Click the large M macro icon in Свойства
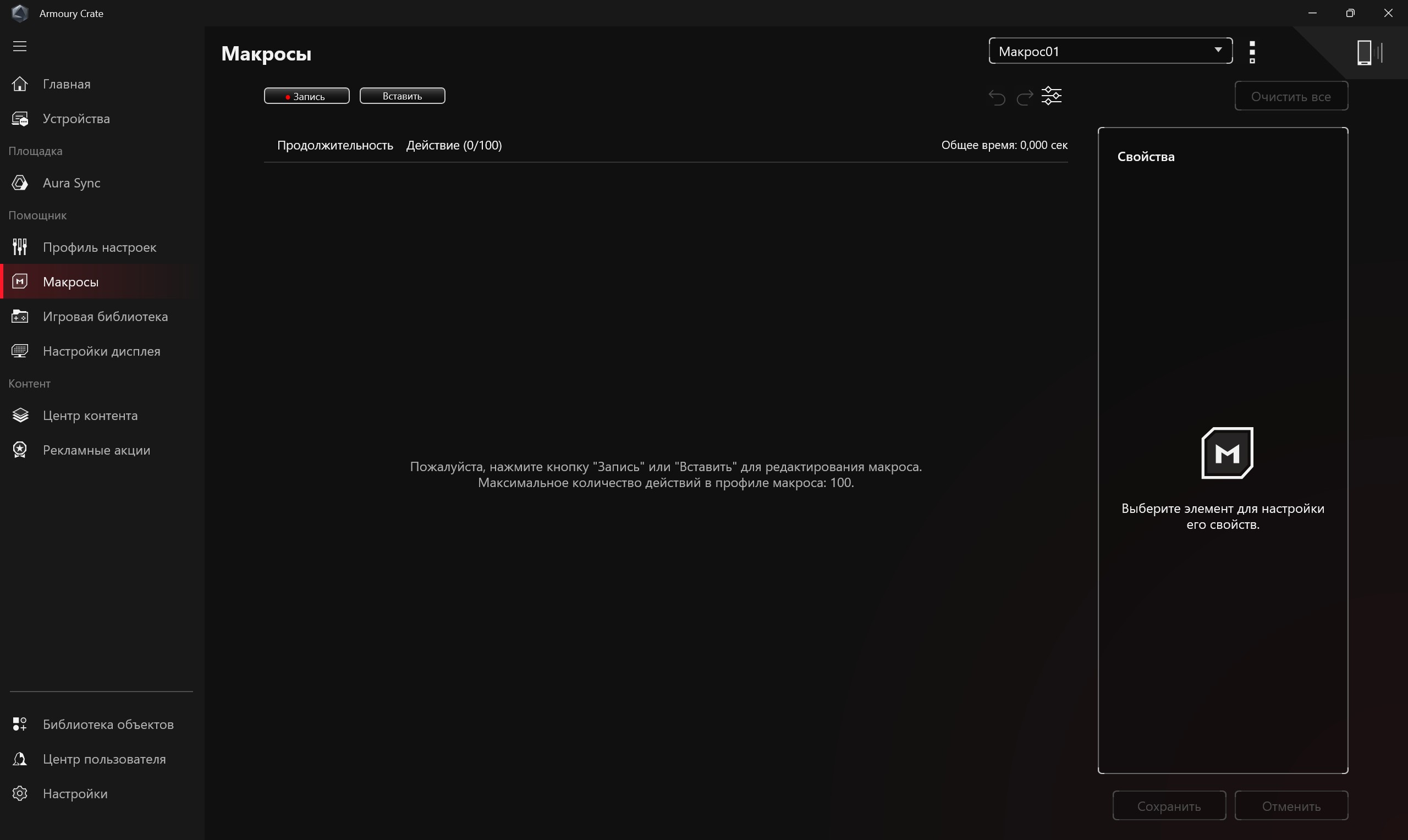This screenshot has height=840, width=1408. (1227, 453)
